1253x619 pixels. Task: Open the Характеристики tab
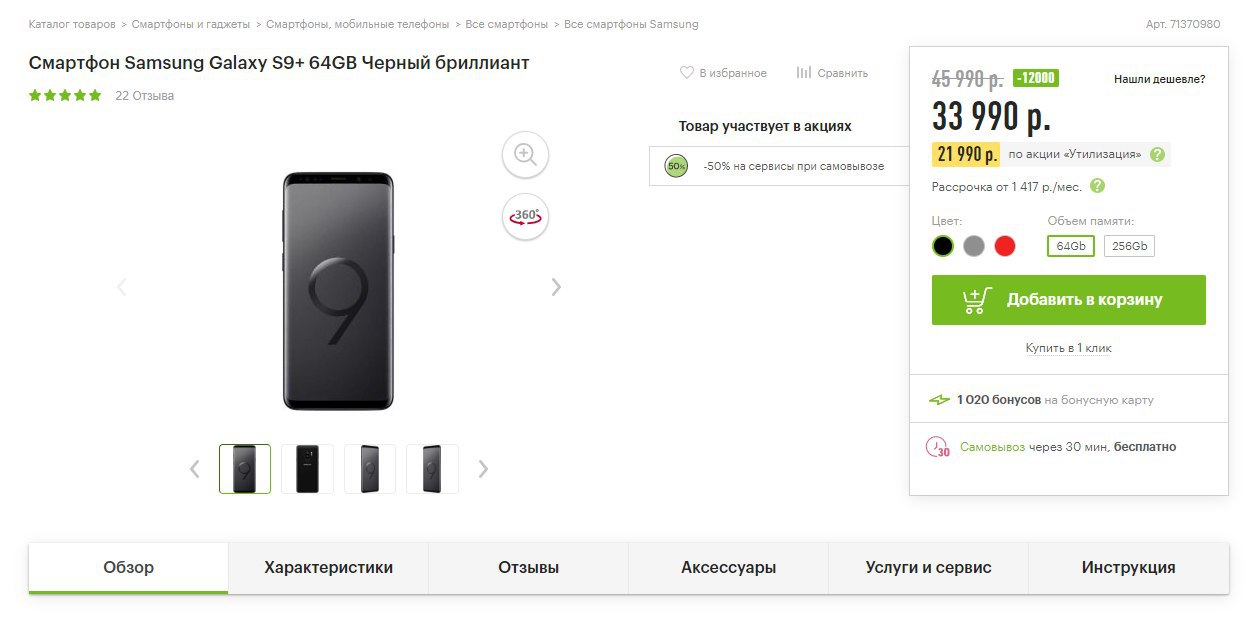click(328, 568)
